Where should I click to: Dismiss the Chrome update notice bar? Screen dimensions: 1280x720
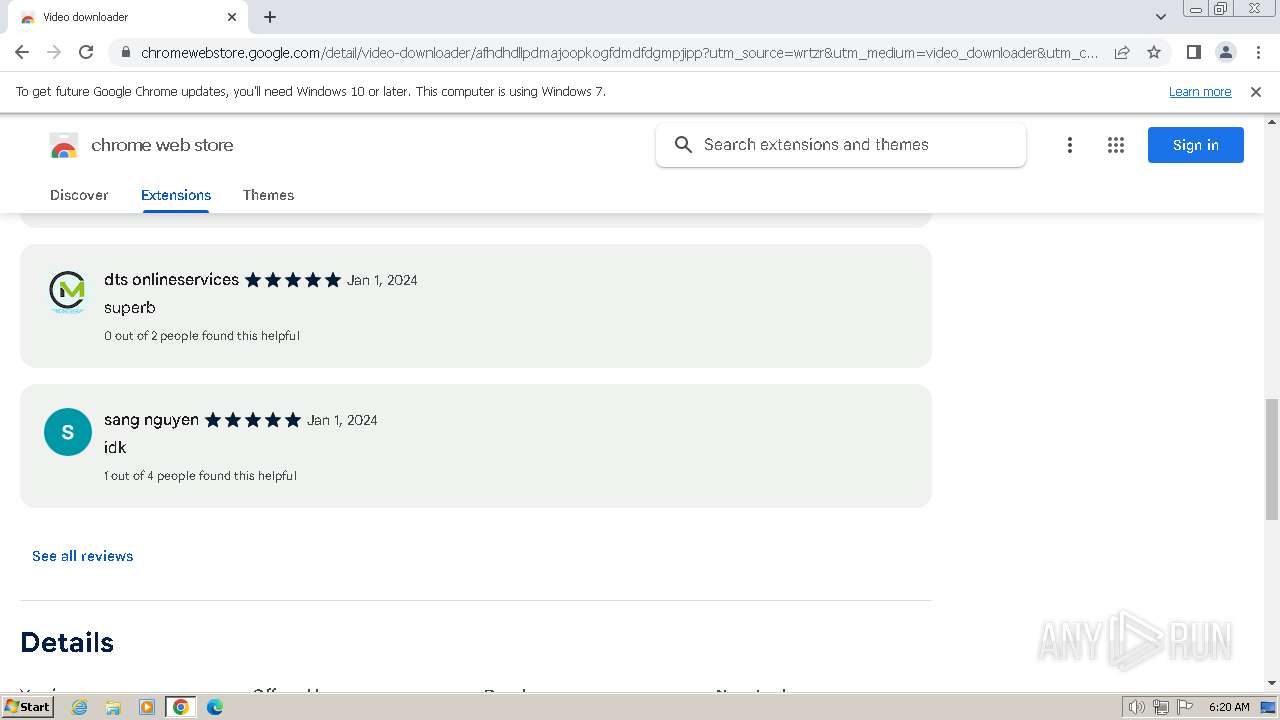tap(1256, 92)
